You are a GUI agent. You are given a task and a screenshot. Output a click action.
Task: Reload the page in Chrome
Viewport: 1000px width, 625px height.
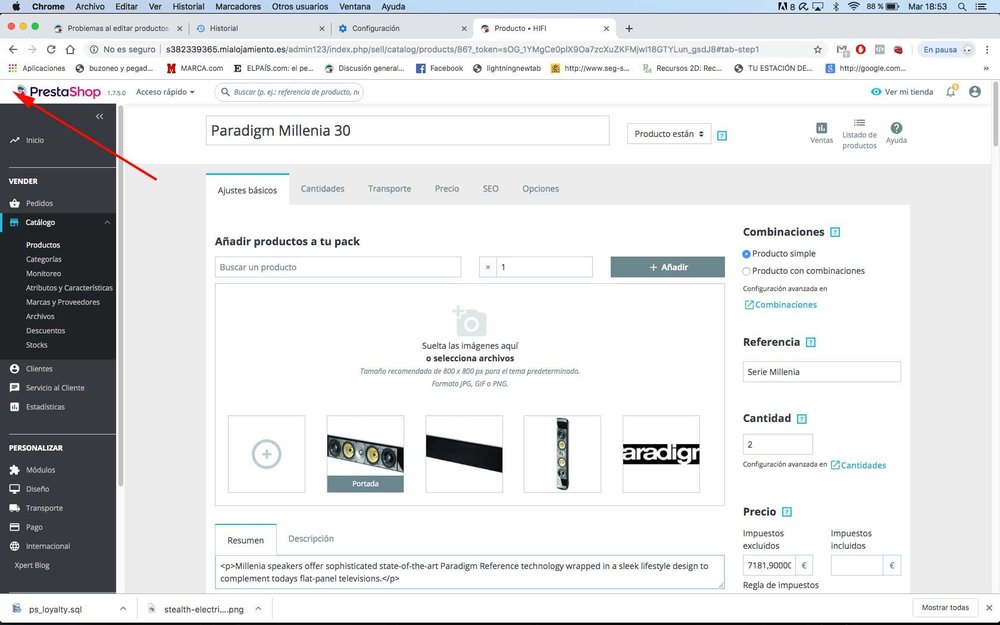tap(51, 49)
